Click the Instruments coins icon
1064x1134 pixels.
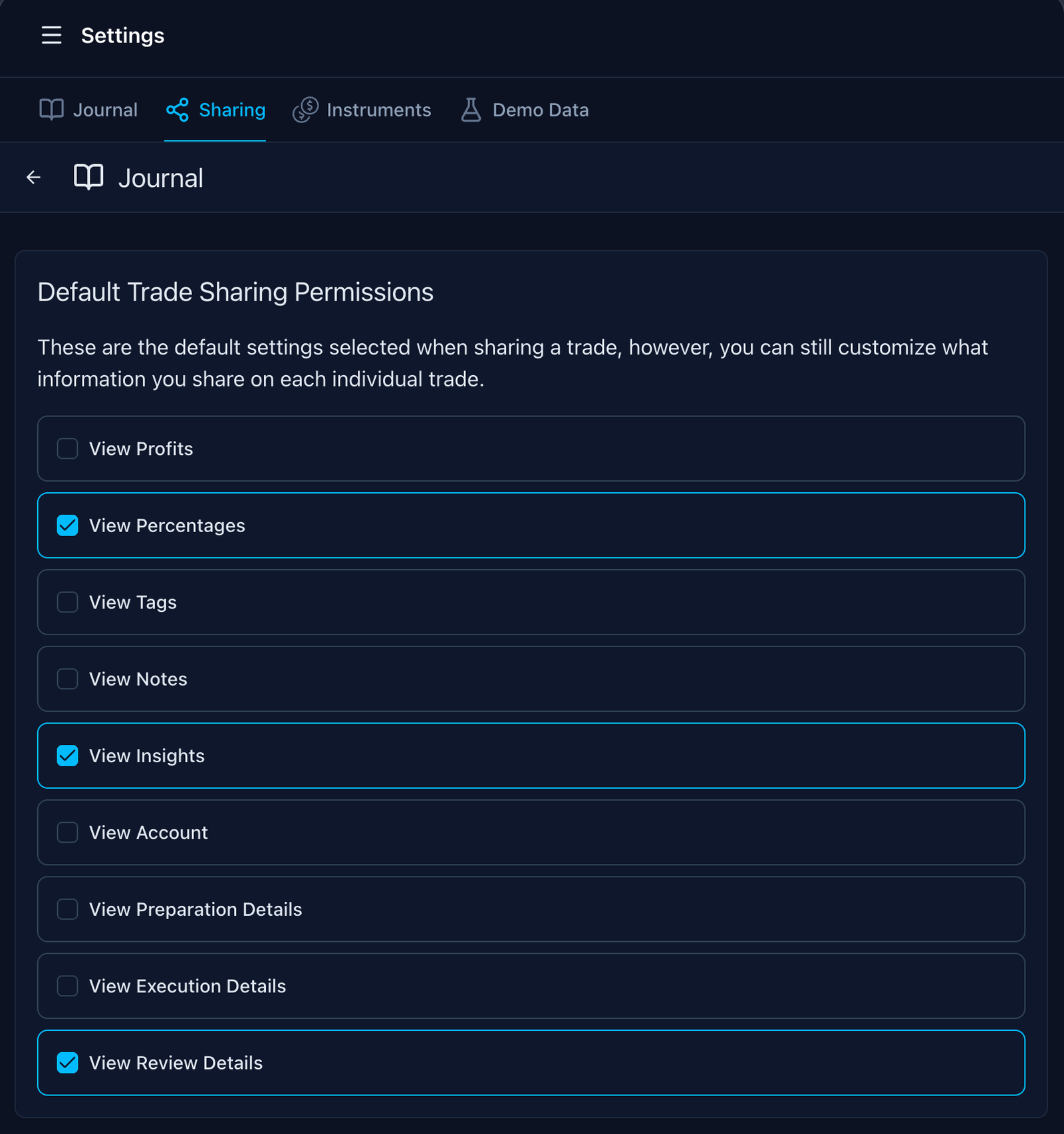(x=305, y=110)
